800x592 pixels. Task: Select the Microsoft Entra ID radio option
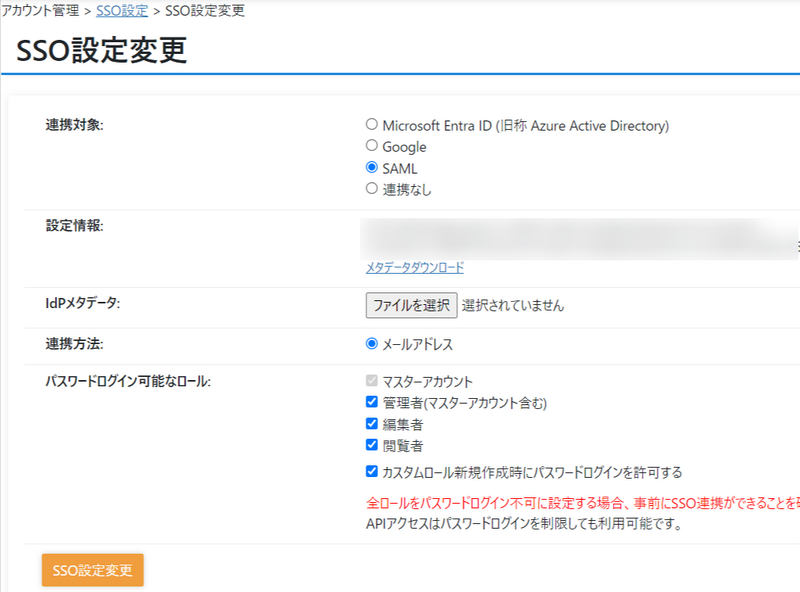point(372,125)
